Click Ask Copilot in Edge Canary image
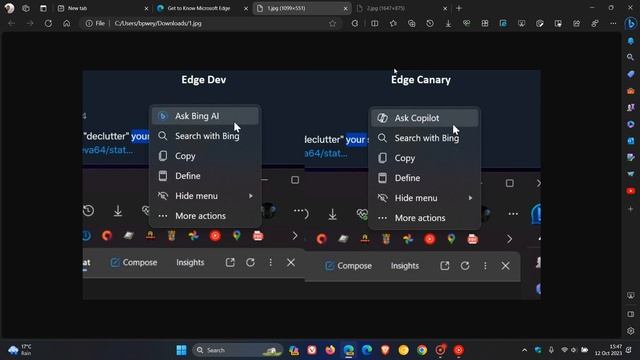 tap(424, 118)
